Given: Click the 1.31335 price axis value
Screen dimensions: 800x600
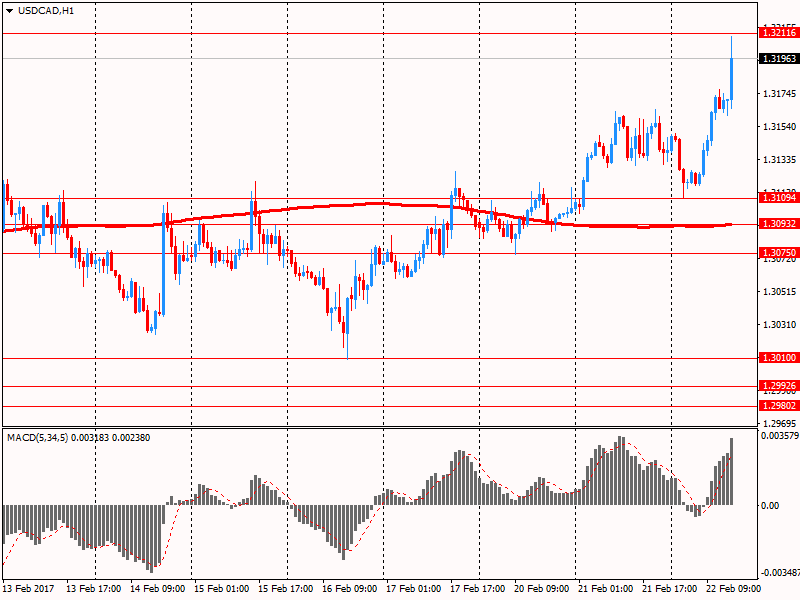Looking at the screenshot, I should click(779, 160).
